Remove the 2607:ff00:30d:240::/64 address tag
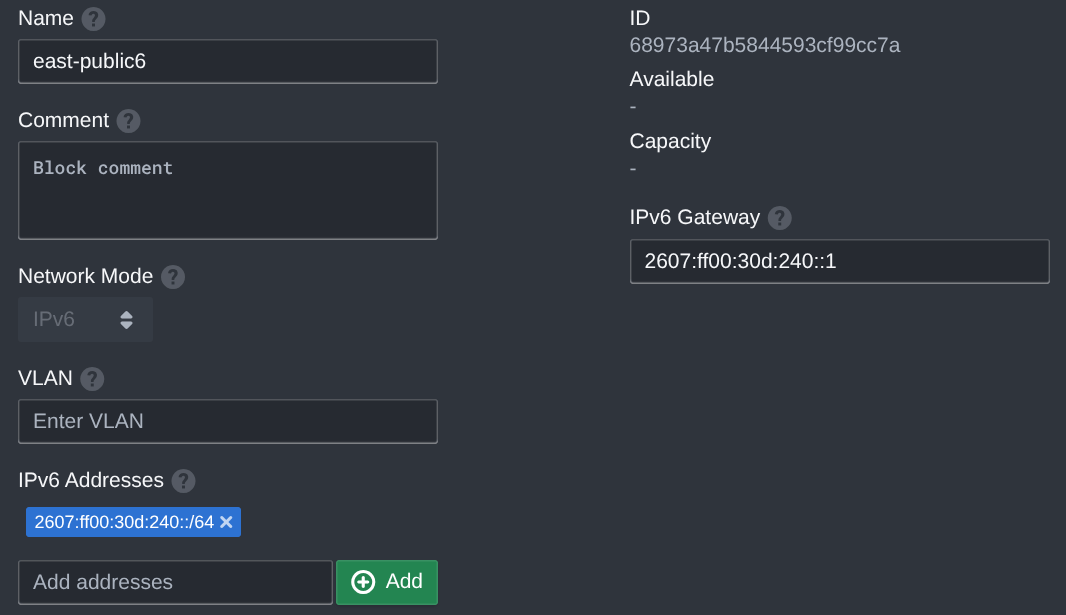Image resolution: width=1066 pixels, height=615 pixels. tap(227, 521)
